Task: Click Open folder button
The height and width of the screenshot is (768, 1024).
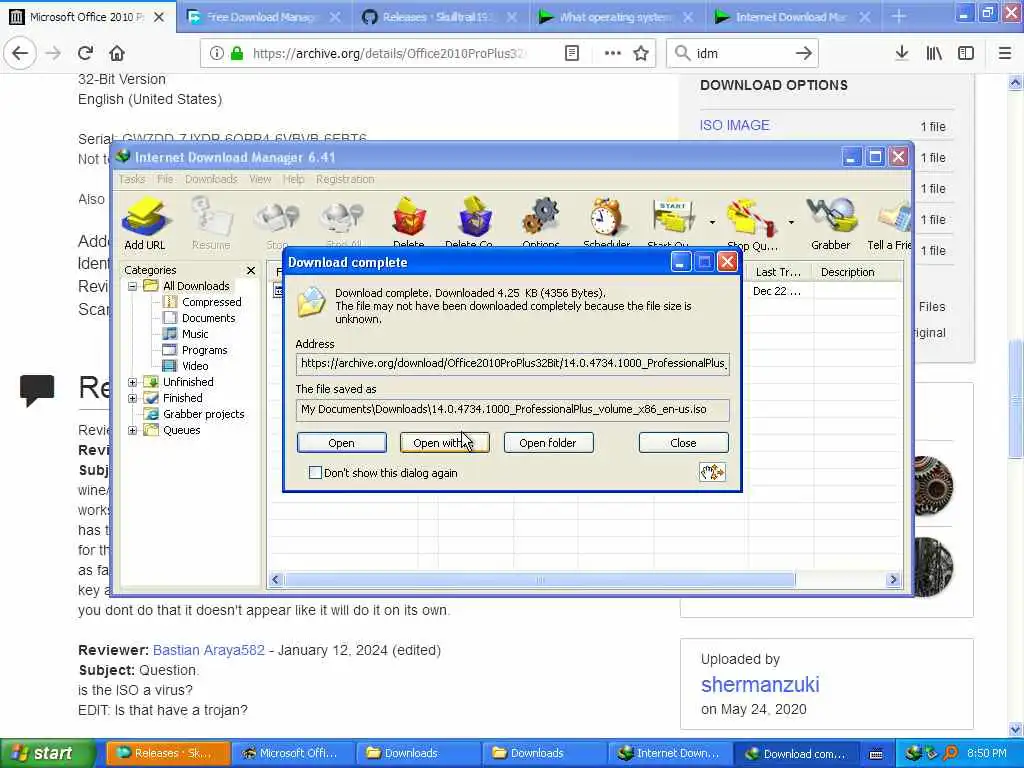Action: [548, 443]
